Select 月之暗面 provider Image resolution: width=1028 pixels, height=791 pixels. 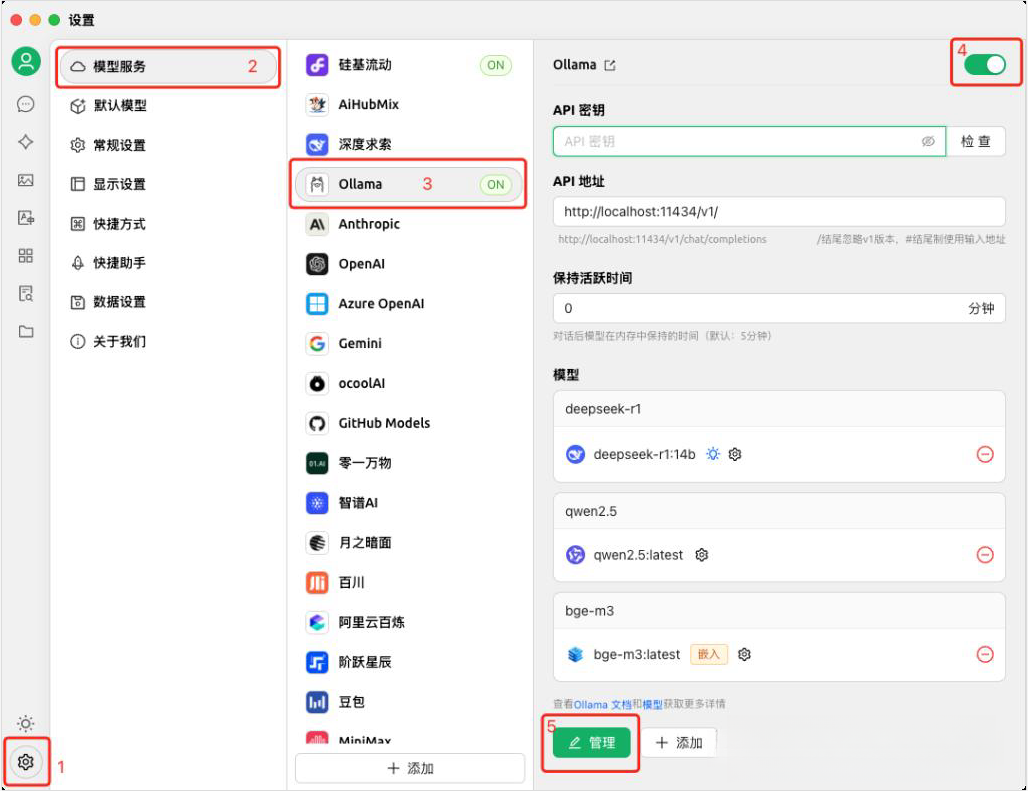pyautogui.click(x=409, y=543)
